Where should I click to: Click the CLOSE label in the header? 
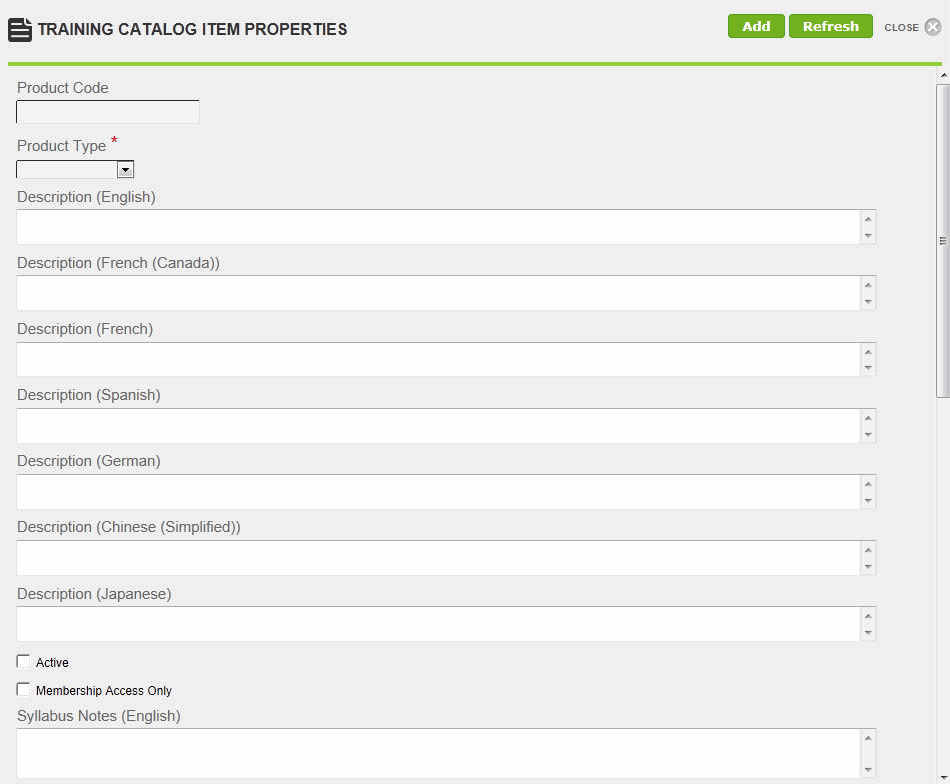pos(902,28)
